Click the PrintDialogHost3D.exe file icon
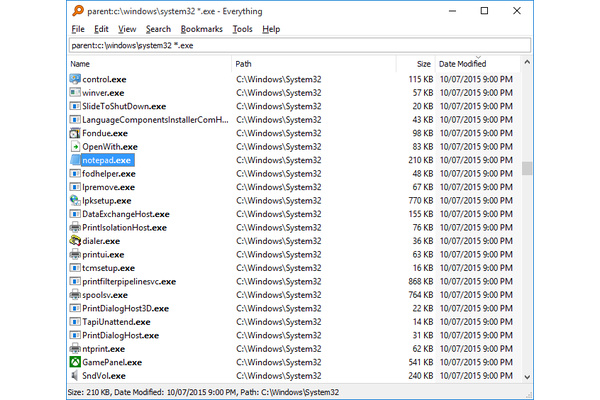This screenshot has width=600, height=400. point(75,308)
